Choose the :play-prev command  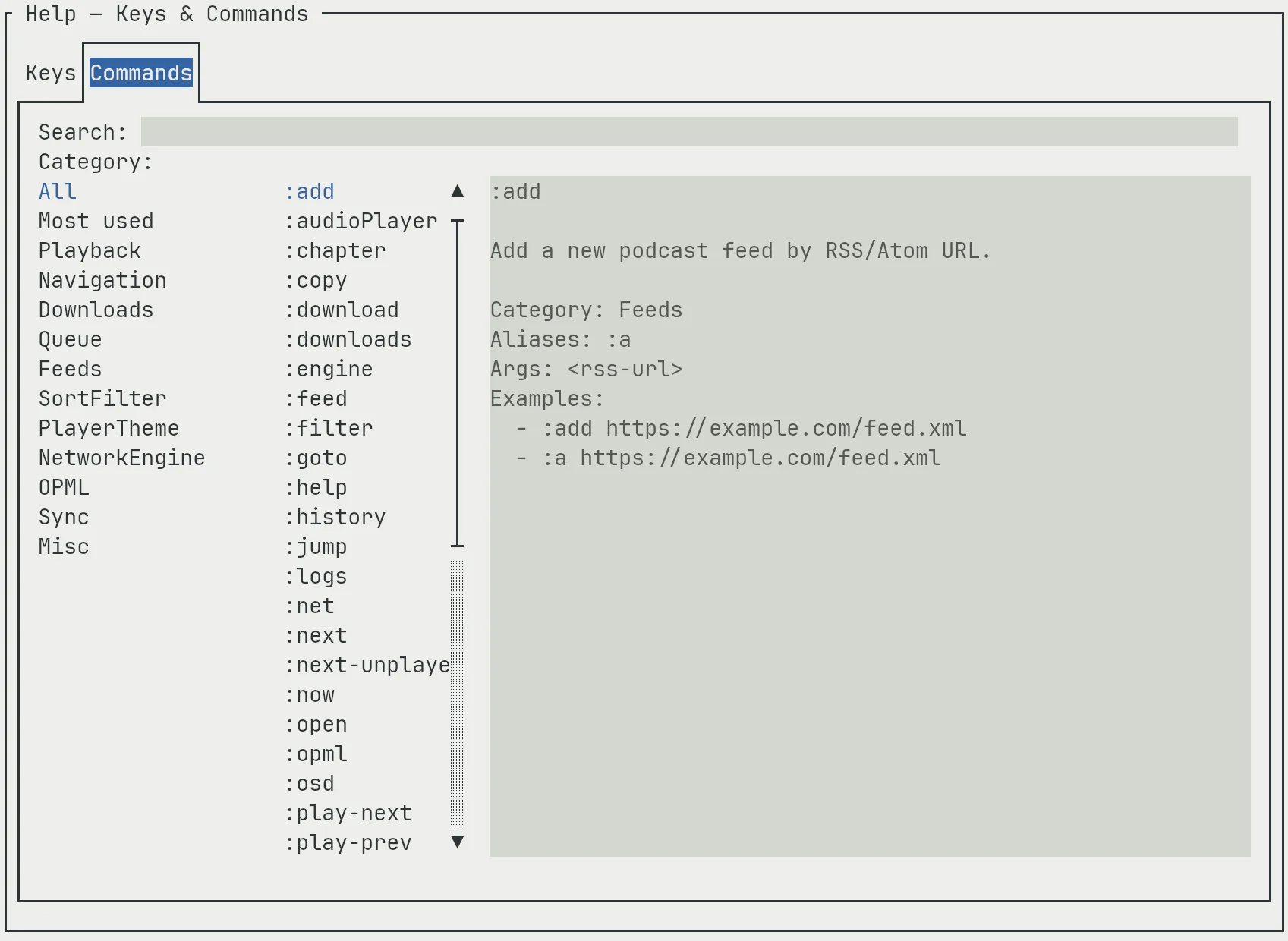tap(348, 842)
